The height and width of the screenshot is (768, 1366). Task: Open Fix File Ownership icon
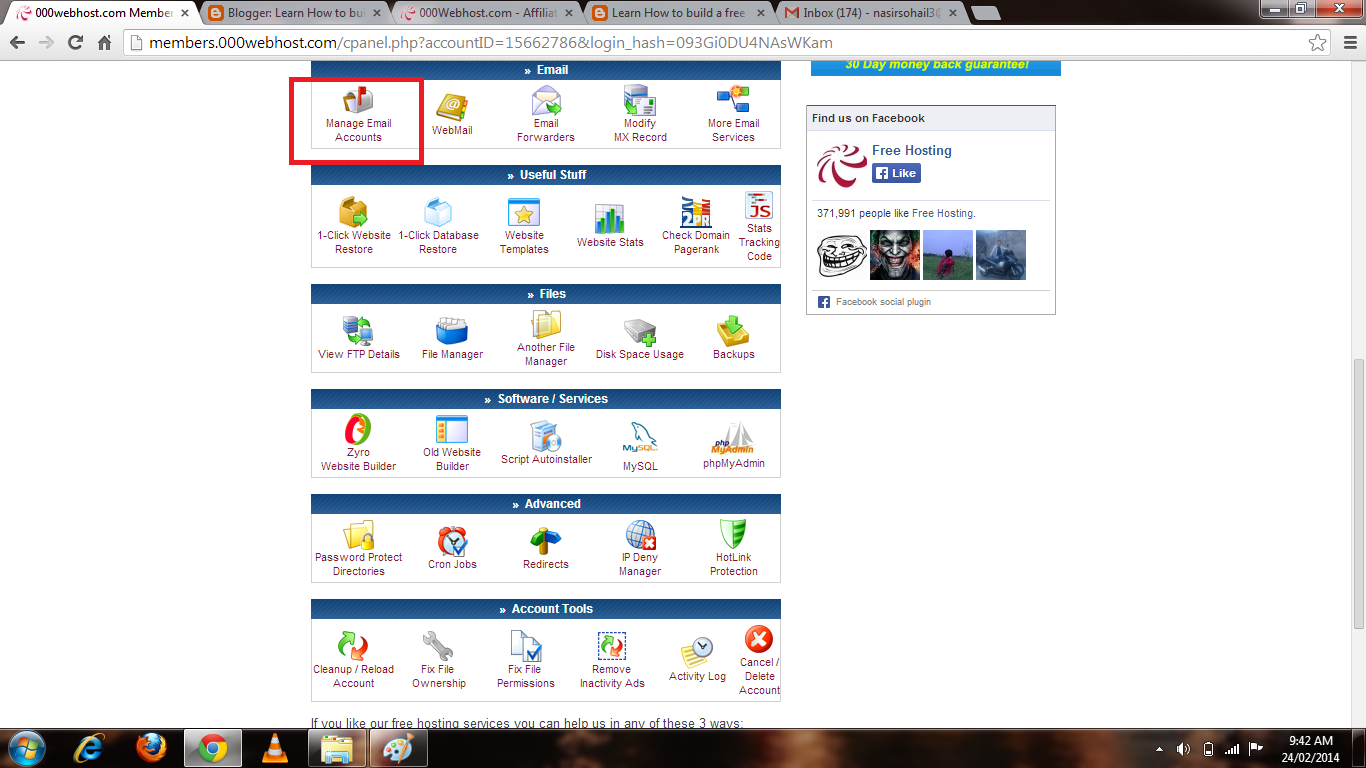438,646
